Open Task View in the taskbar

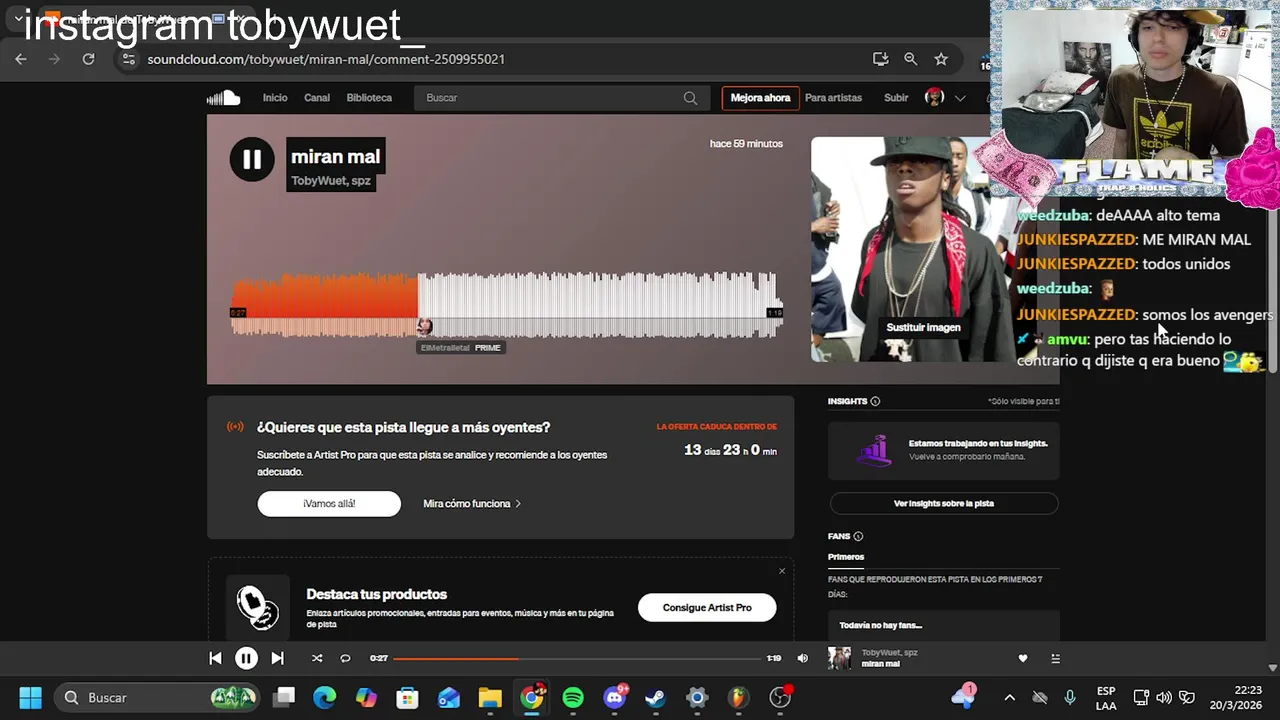[284, 697]
